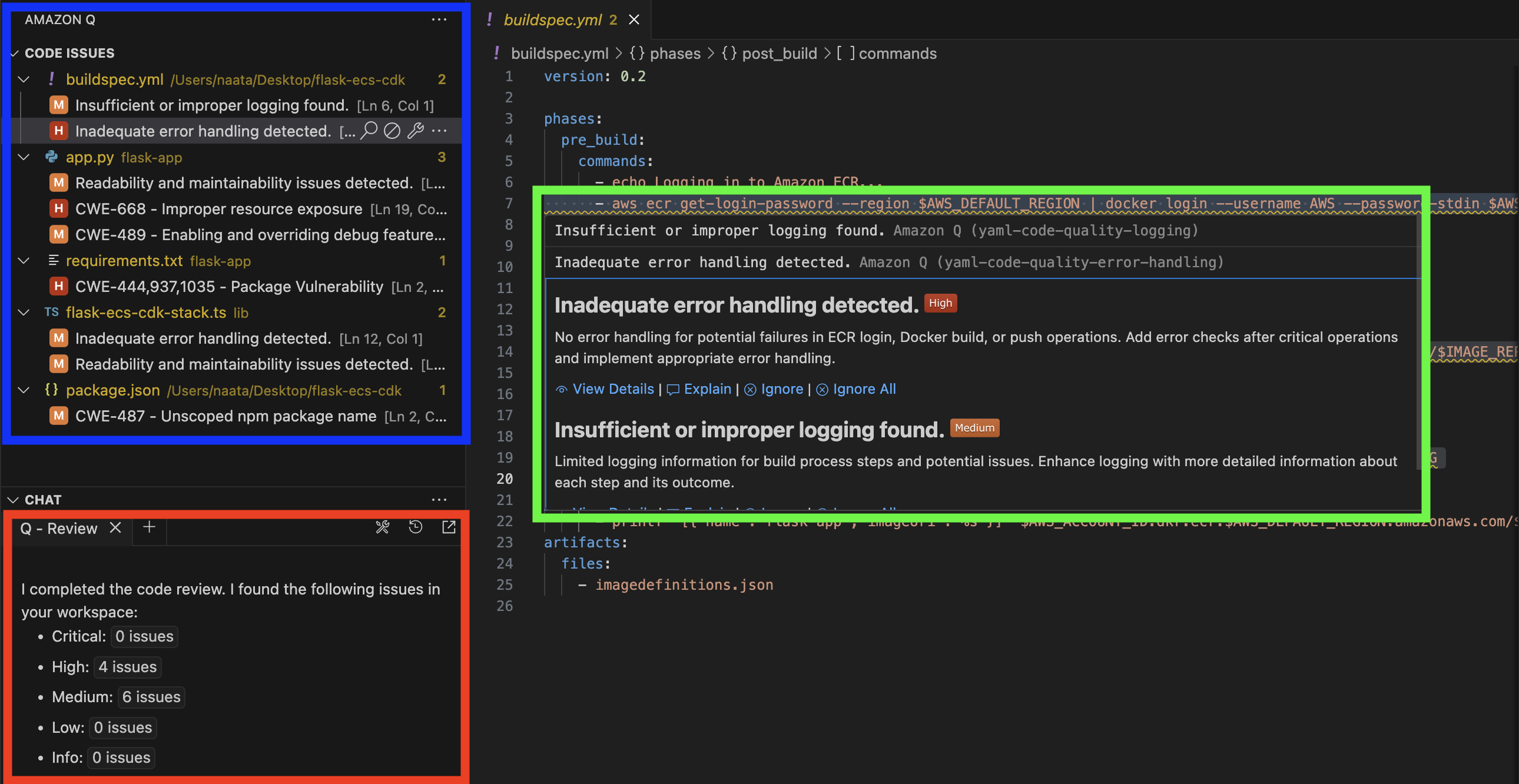Click the circle-slash suppress icon on the issue
The image size is (1519, 784).
click(x=392, y=131)
